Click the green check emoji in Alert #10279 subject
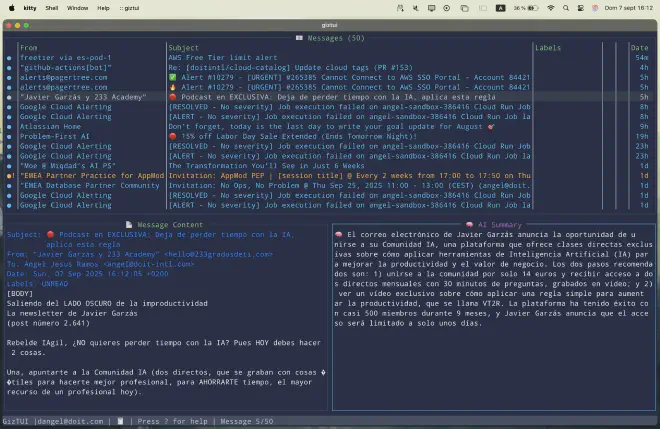Viewport: 660px width, 429px height. pos(172,77)
